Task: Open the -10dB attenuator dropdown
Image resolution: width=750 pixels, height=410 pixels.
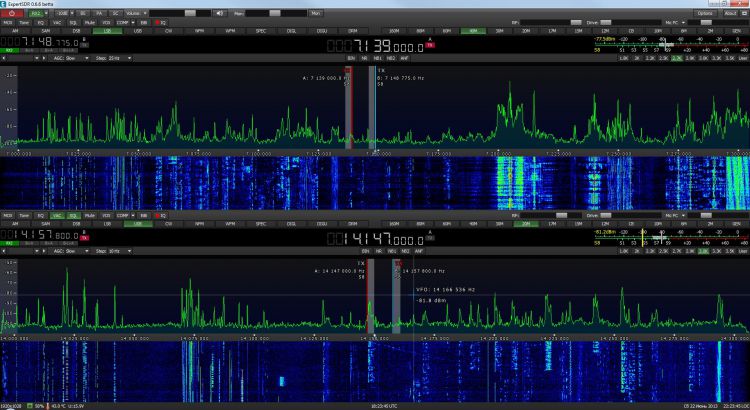Action: [x=72, y=13]
